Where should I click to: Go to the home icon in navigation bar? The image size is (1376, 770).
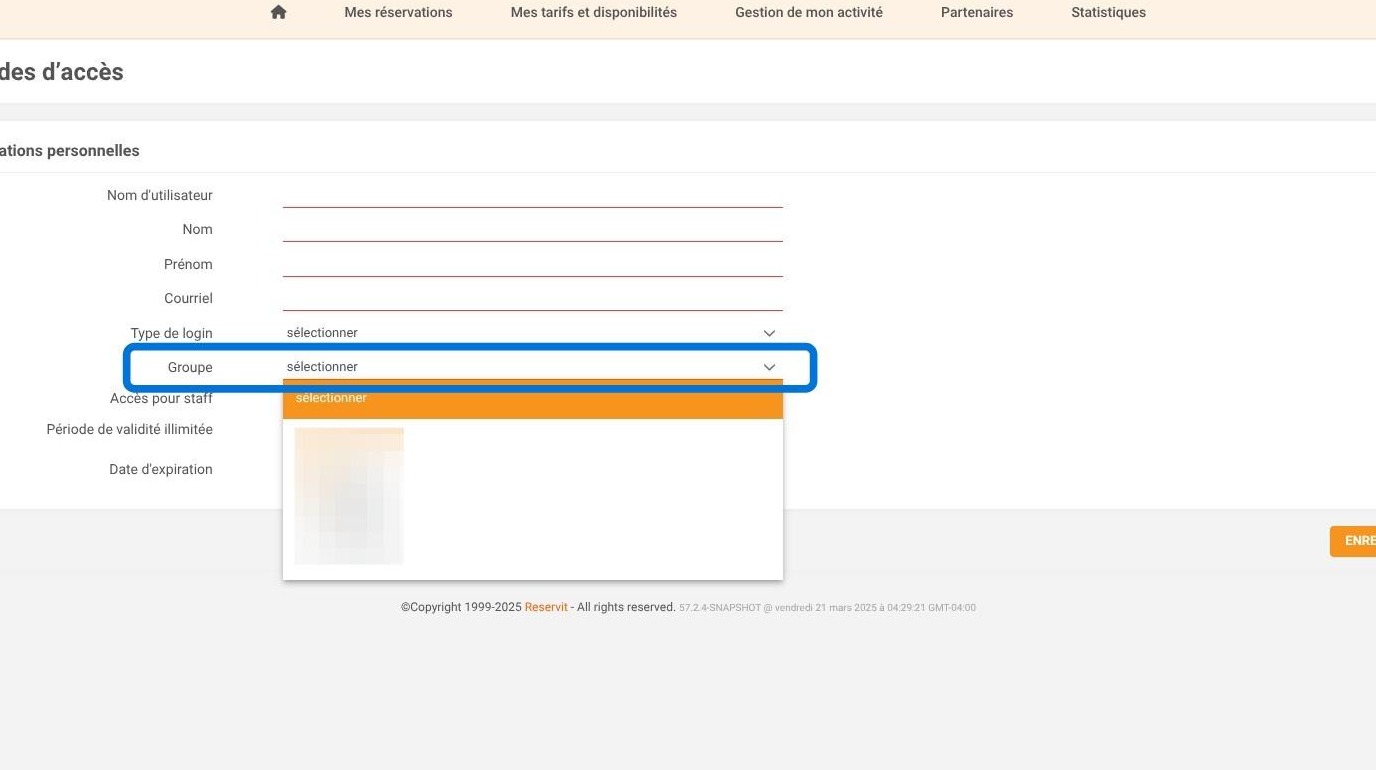(278, 13)
